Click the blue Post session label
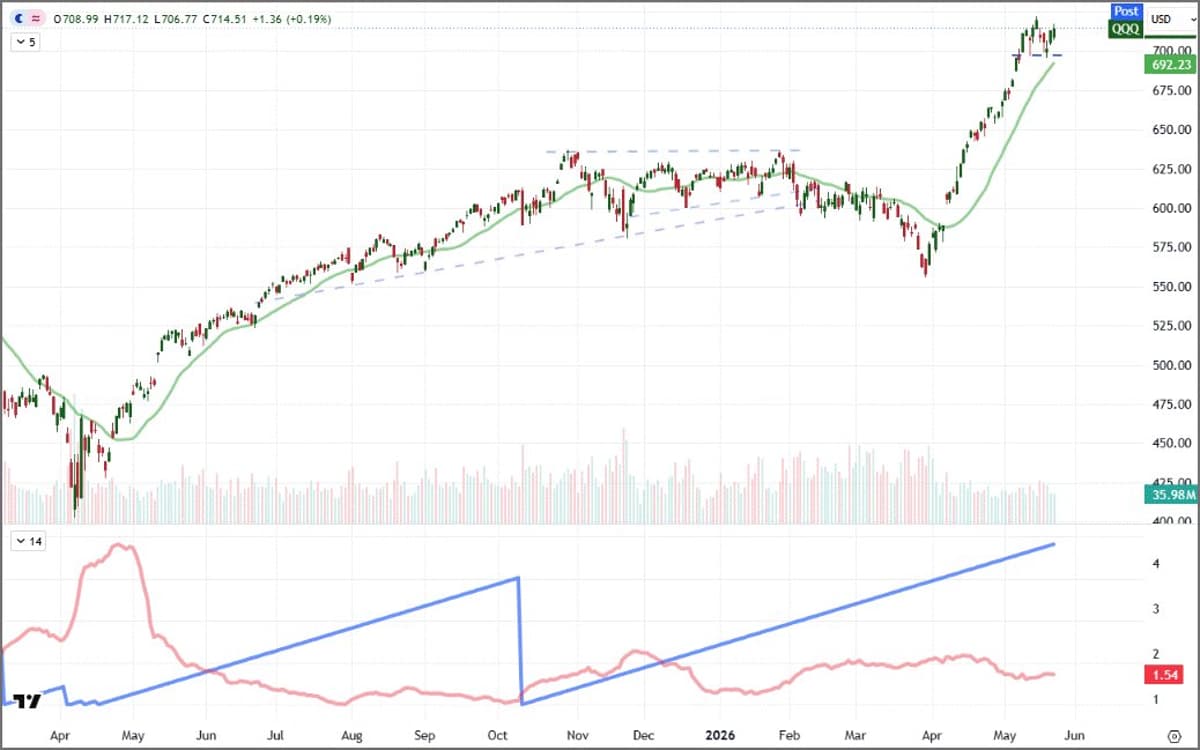Image resolution: width=1200 pixels, height=750 pixels. coord(1126,12)
